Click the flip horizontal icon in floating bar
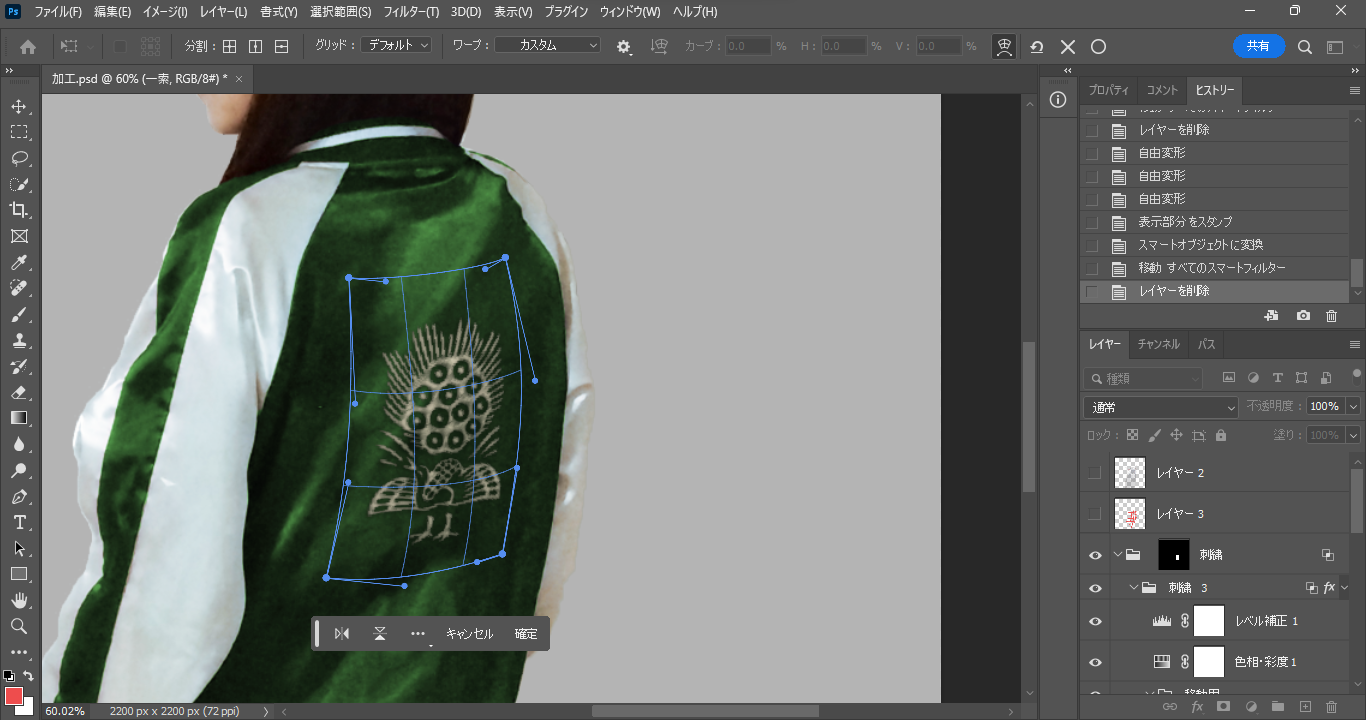 342,634
